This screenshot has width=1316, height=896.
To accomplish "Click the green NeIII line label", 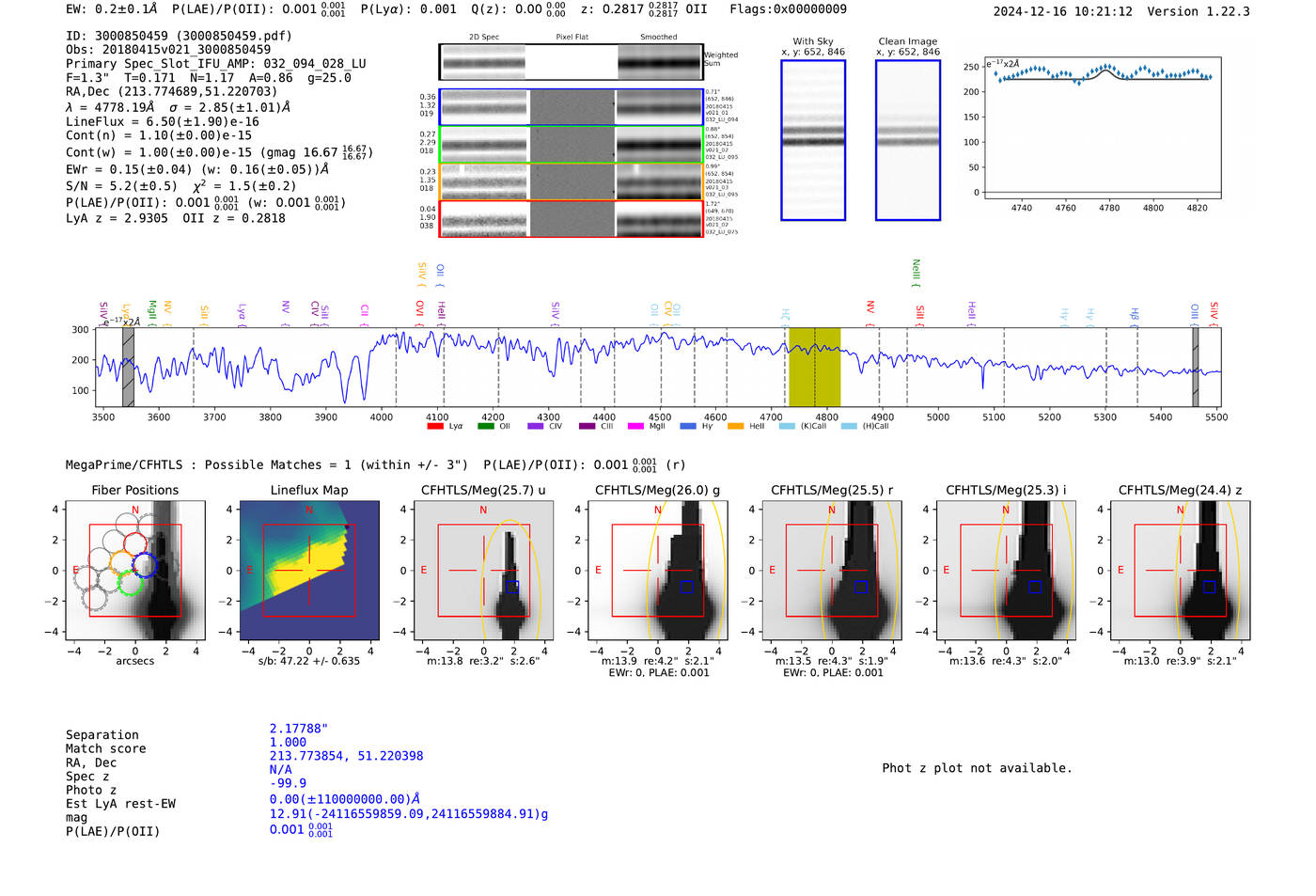I will point(916,274).
